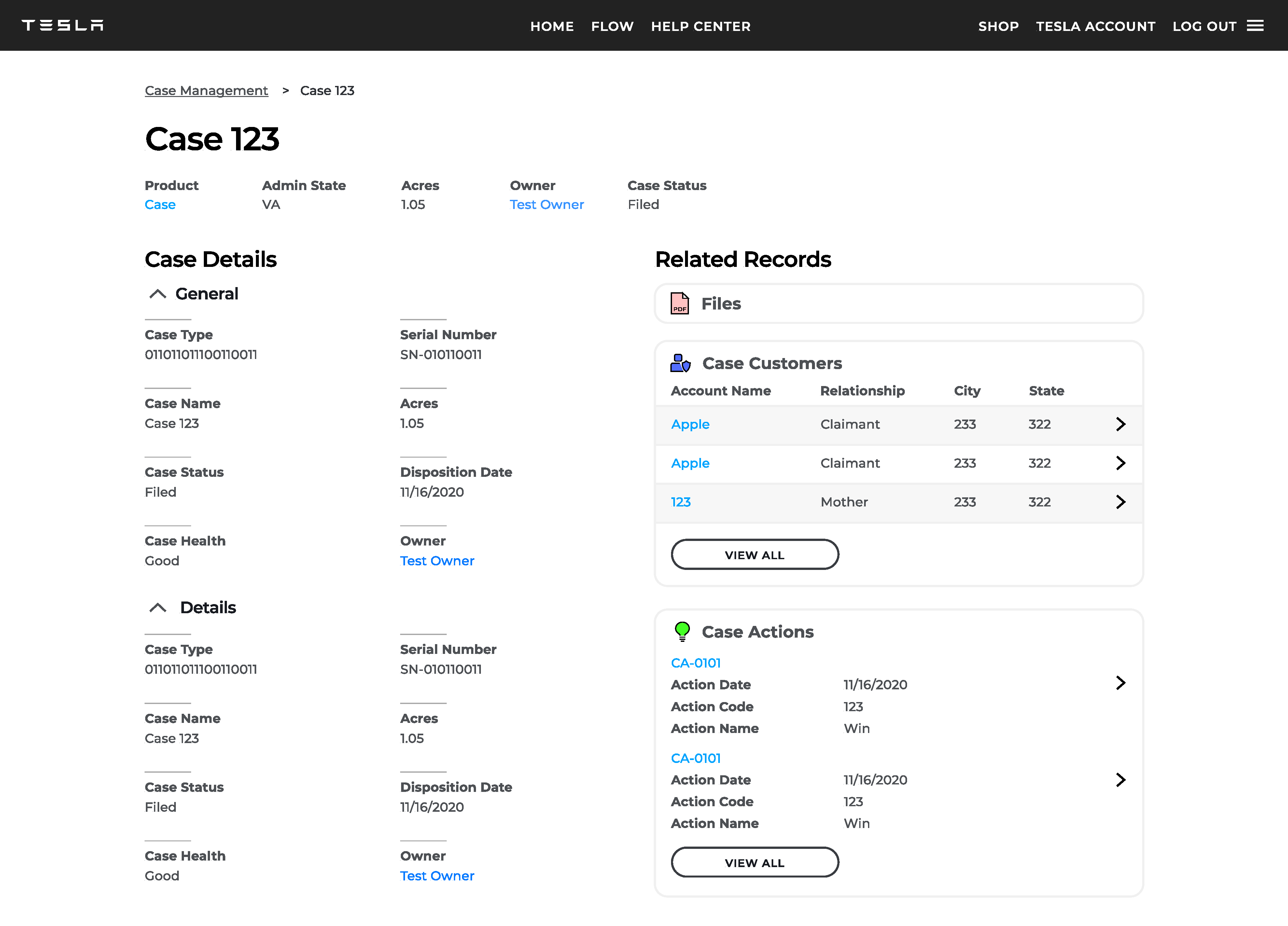Open Mother relationship row arrow

1120,502
